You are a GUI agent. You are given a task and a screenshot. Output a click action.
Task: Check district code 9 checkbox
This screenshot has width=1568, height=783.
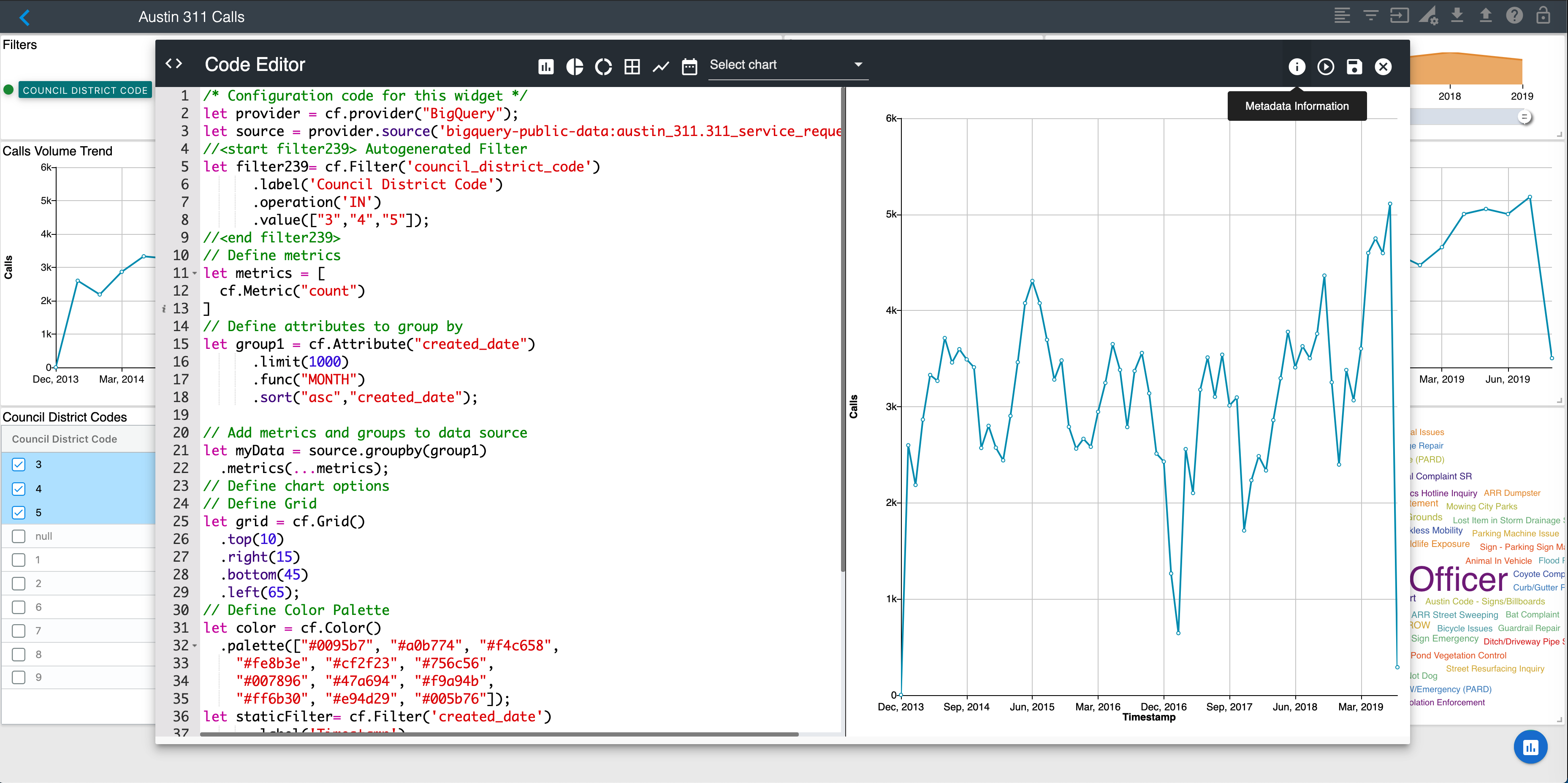pos(19,677)
